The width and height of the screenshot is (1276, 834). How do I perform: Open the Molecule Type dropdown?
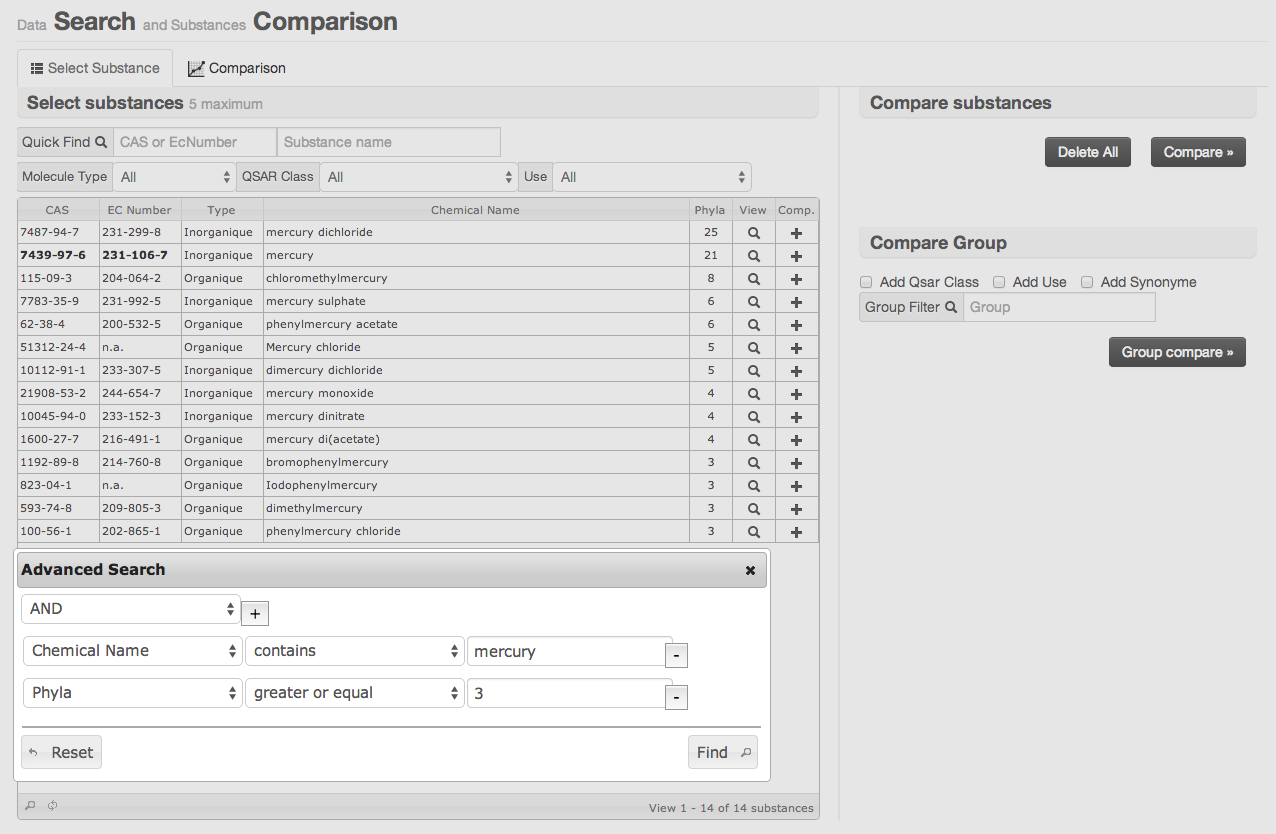pos(175,177)
